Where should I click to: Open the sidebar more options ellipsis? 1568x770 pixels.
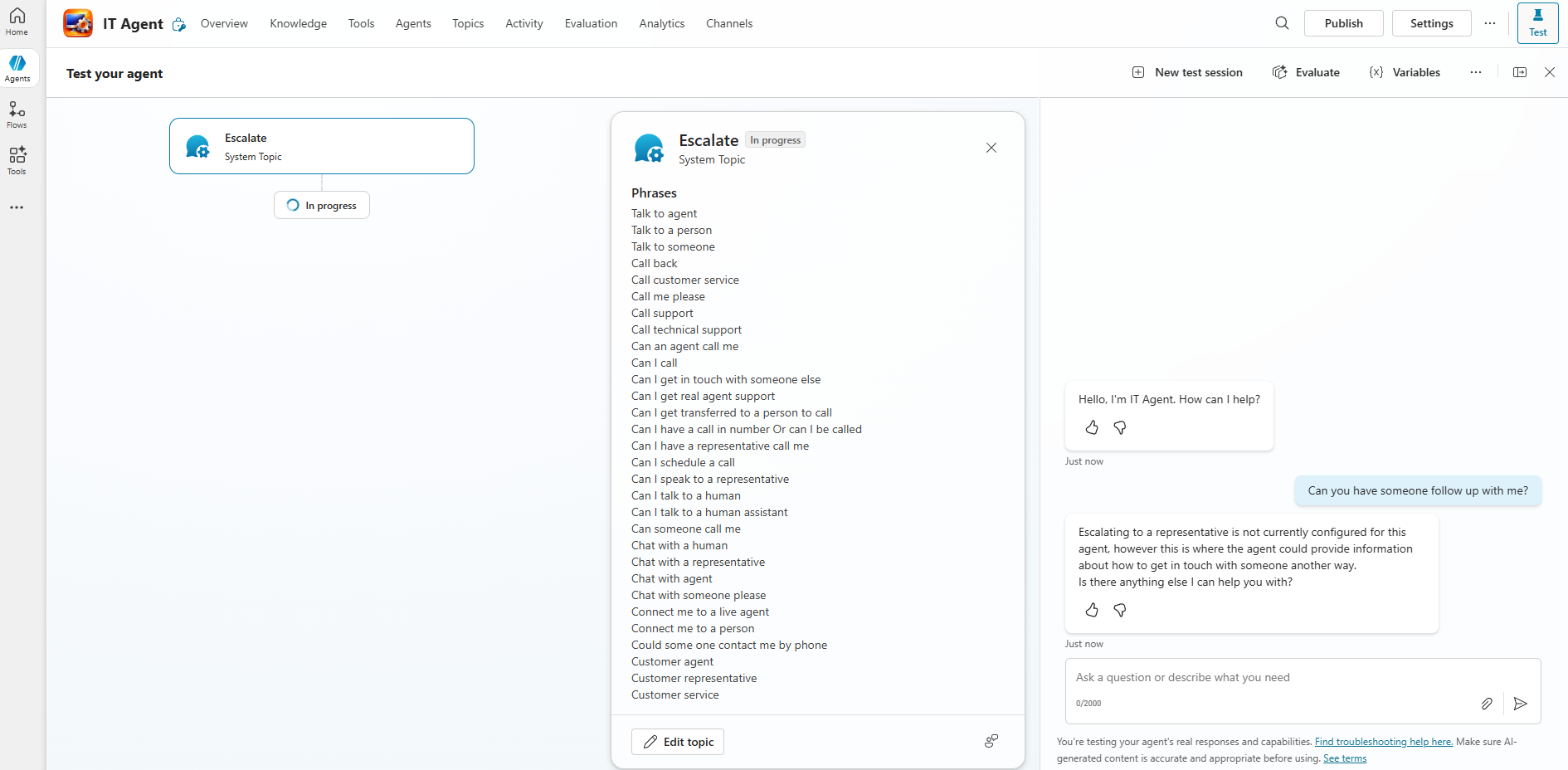(17, 207)
